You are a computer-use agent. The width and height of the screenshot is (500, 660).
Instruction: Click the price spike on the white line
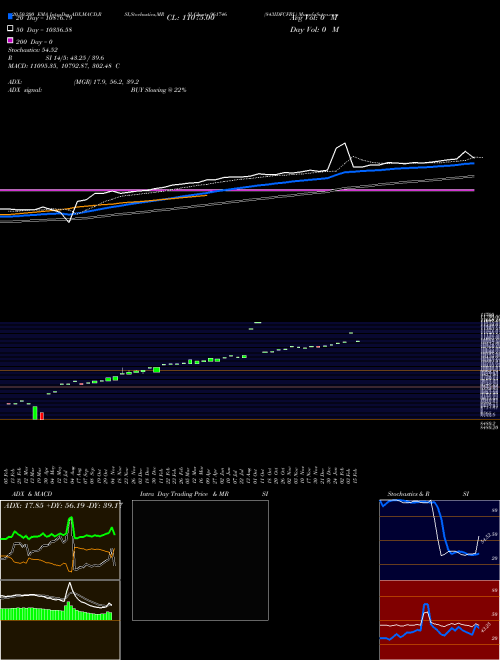(344, 145)
